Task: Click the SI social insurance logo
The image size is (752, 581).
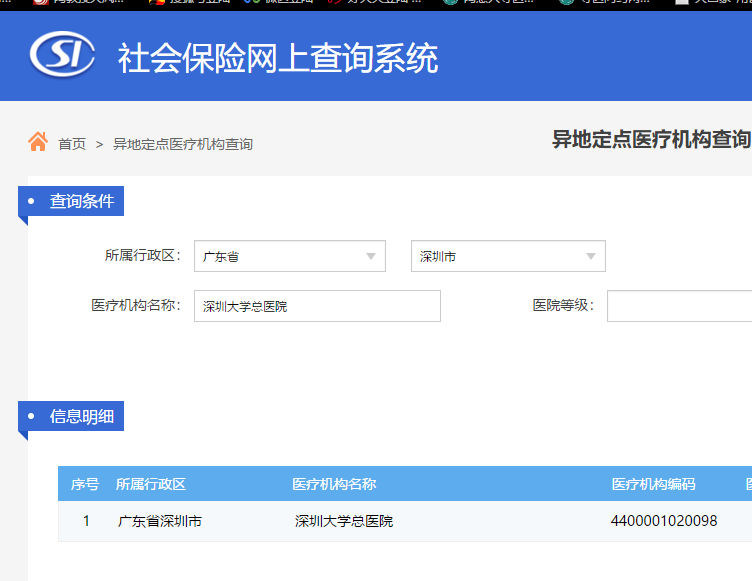Action: [62, 56]
